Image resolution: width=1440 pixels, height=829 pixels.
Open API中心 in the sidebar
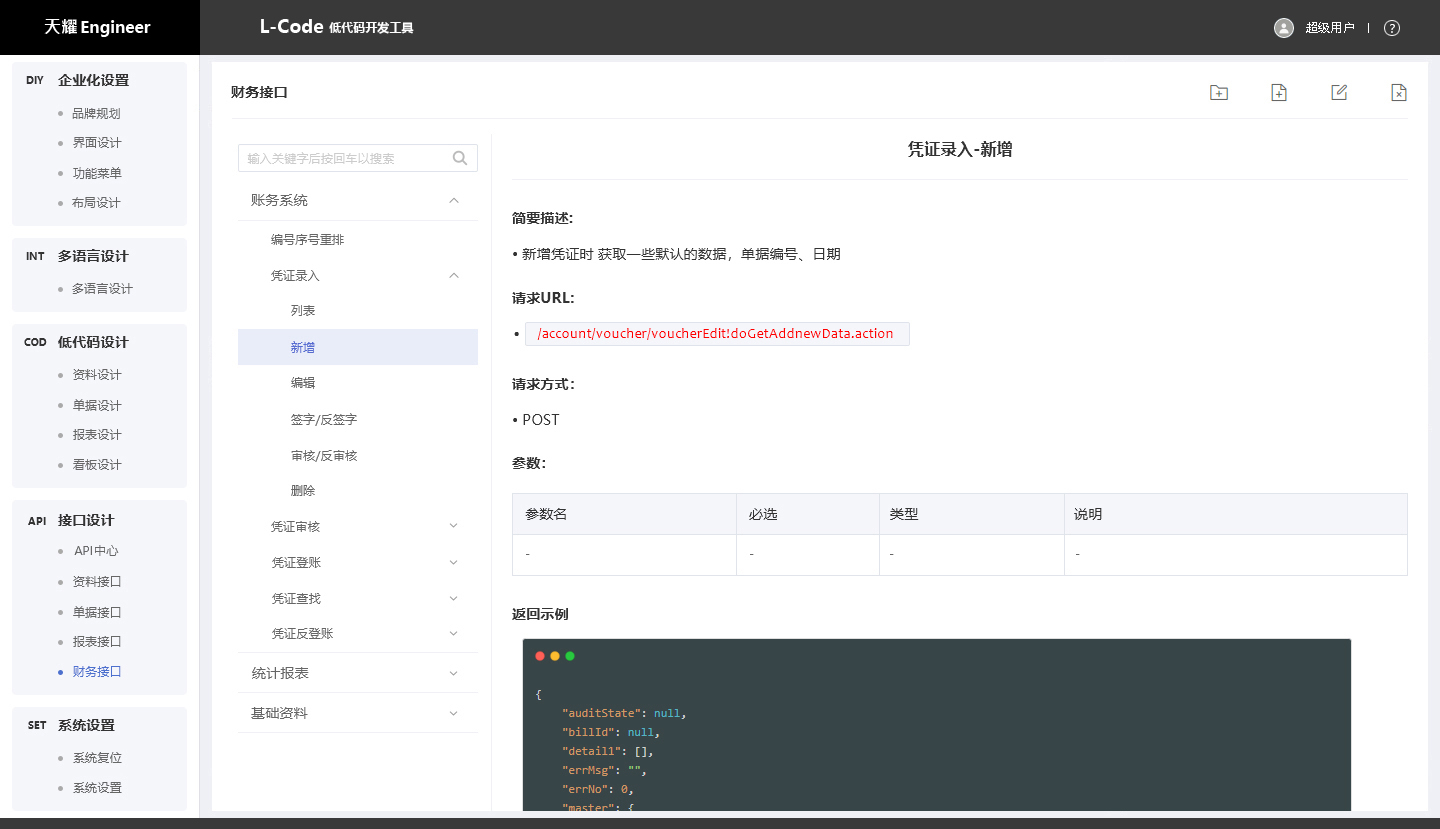pyautogui.click(x=96, y=551)
